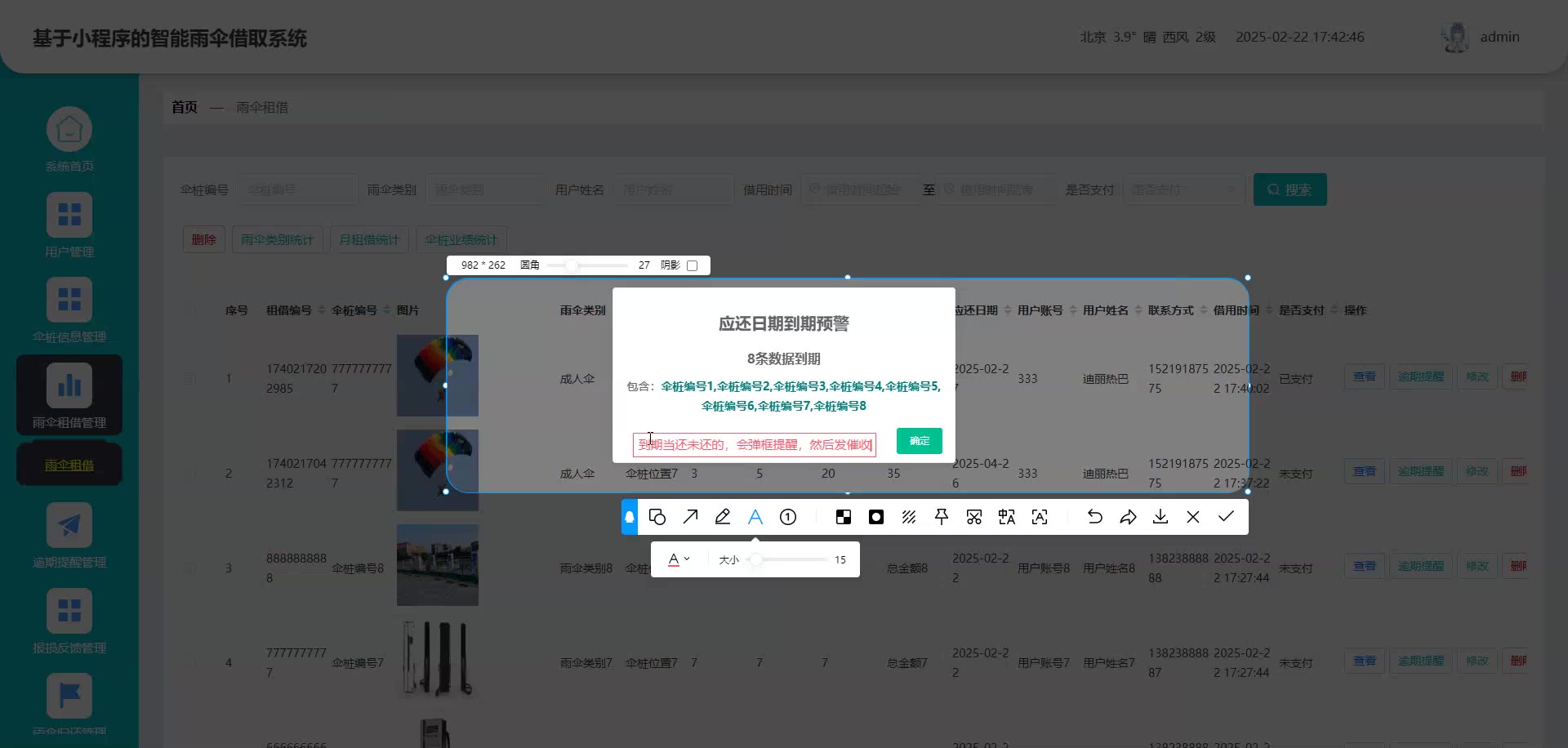Undo the last annotation
Image resolution: width=1568 pixels, height=748 pixels.
tap(1095, 517)
